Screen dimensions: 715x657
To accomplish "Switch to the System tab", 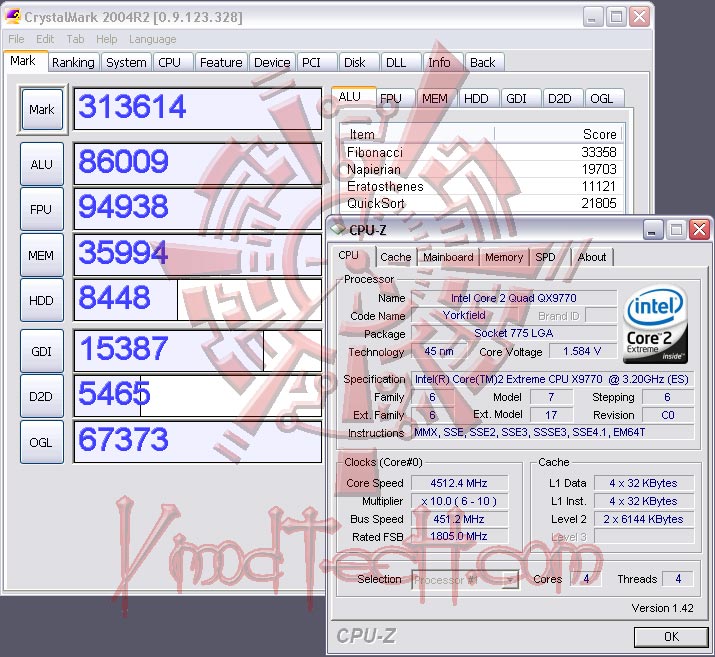I will click(x=126, y=62).
